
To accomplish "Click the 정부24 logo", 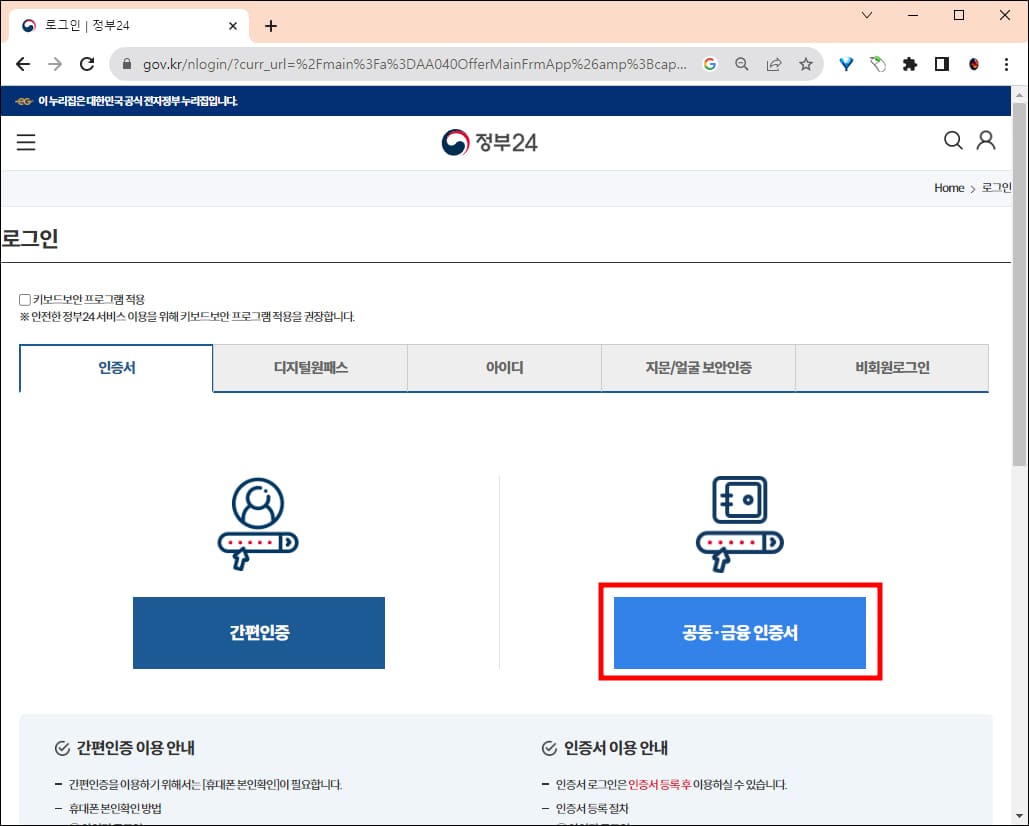I will [x=489, y=142].
